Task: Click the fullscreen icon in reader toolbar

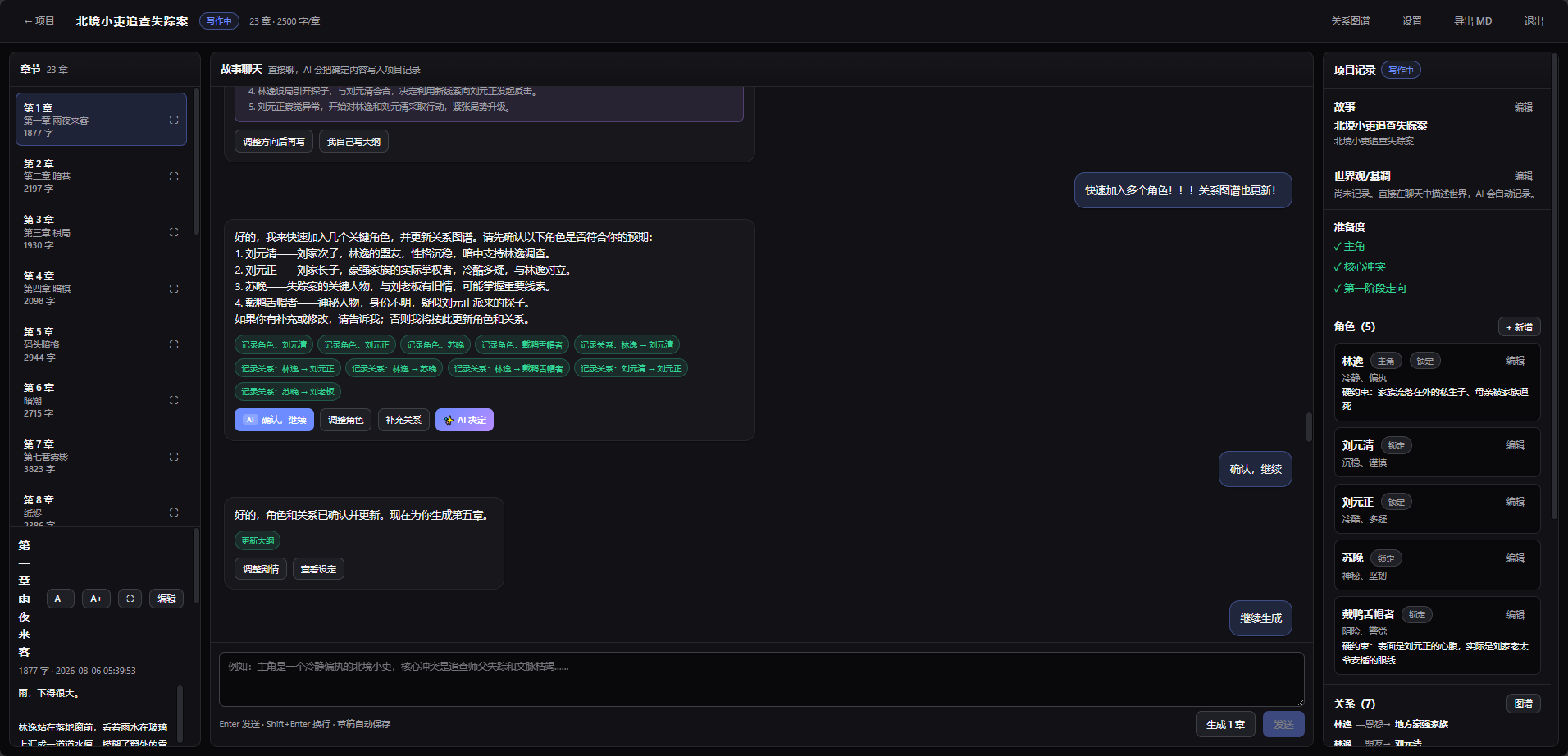Action: 130,599
